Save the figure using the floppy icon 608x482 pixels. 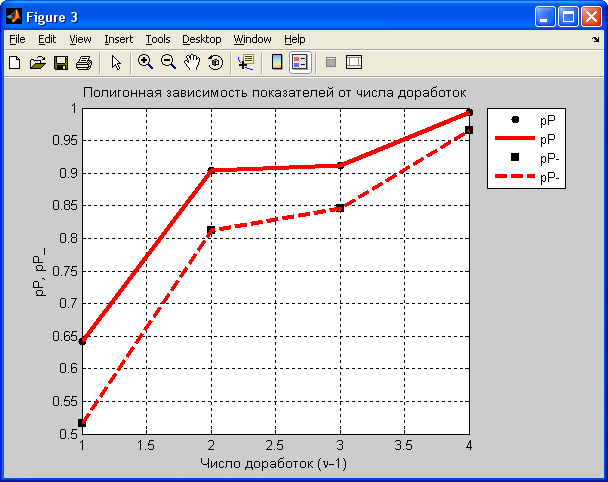click(x=61, y=62)
